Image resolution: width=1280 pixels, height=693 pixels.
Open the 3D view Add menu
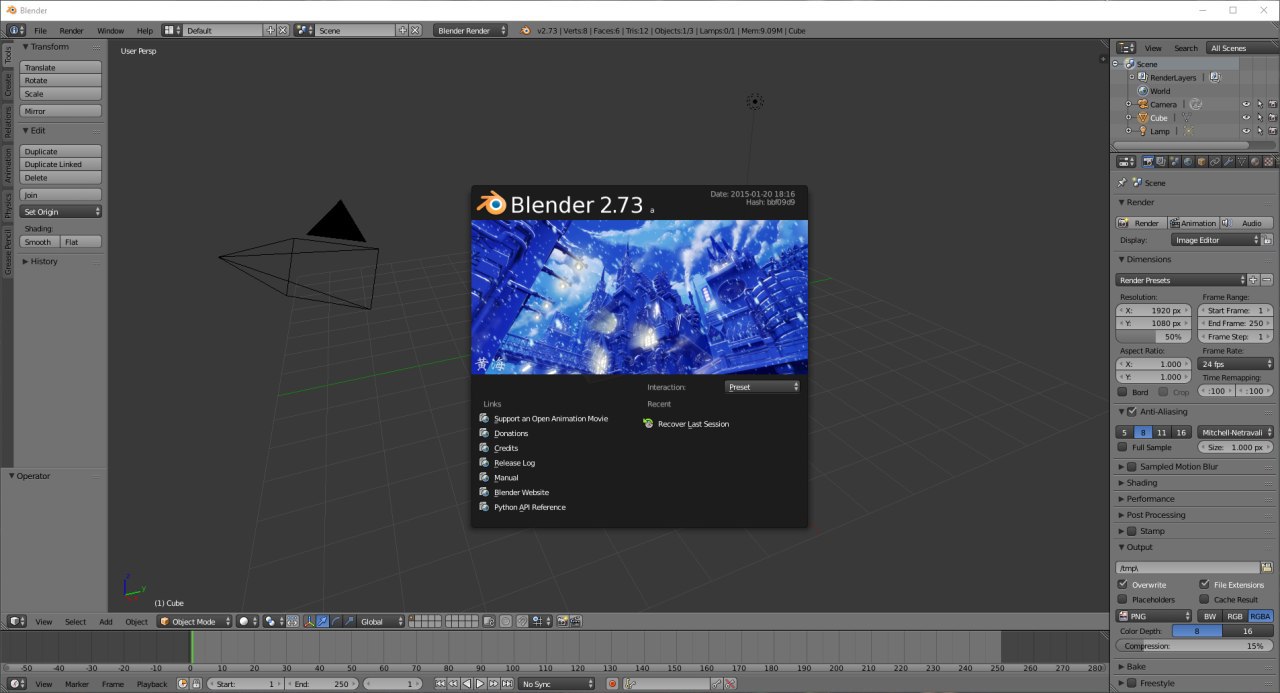[x=106, y=622]
